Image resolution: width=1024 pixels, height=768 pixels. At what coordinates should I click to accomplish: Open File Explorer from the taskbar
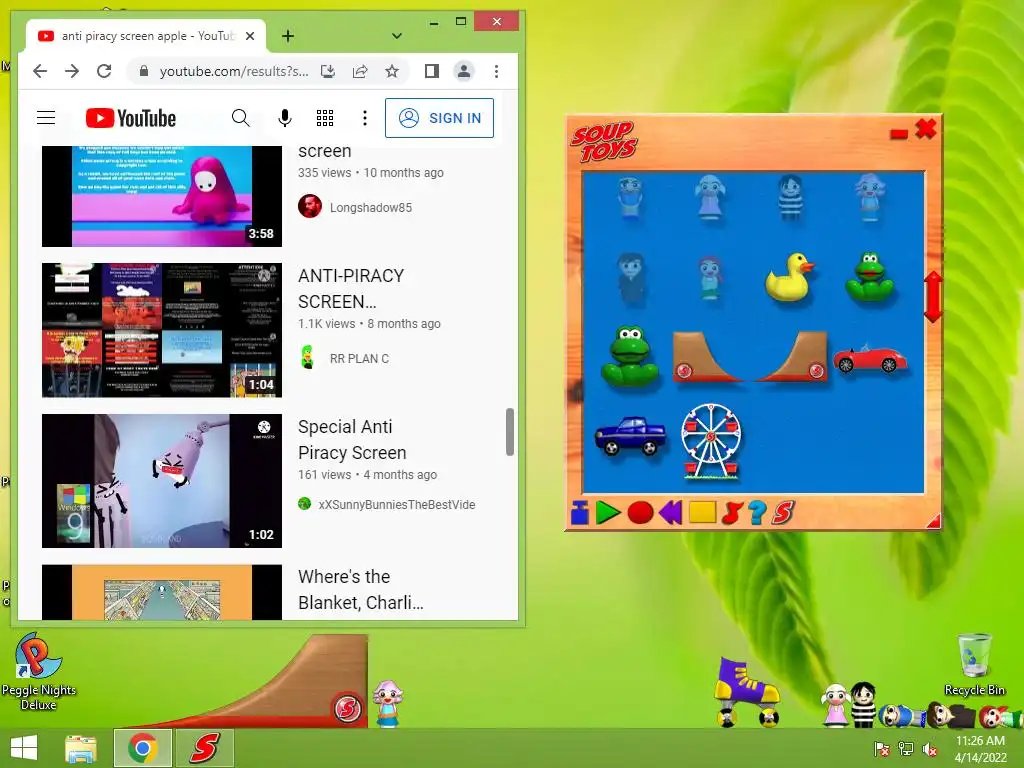(x=81, y=748)
